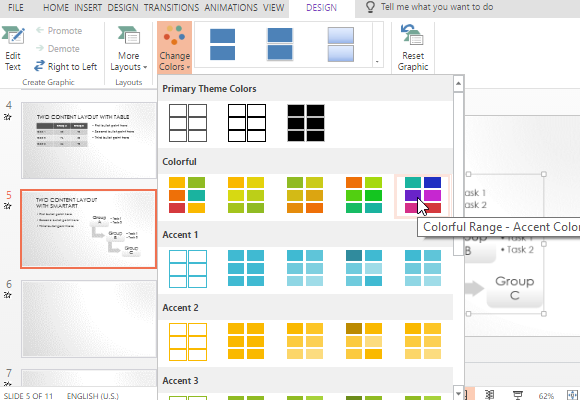
Task: Choose fifth Accent 2 transparent yellow swatch
Action: (423, 341)
